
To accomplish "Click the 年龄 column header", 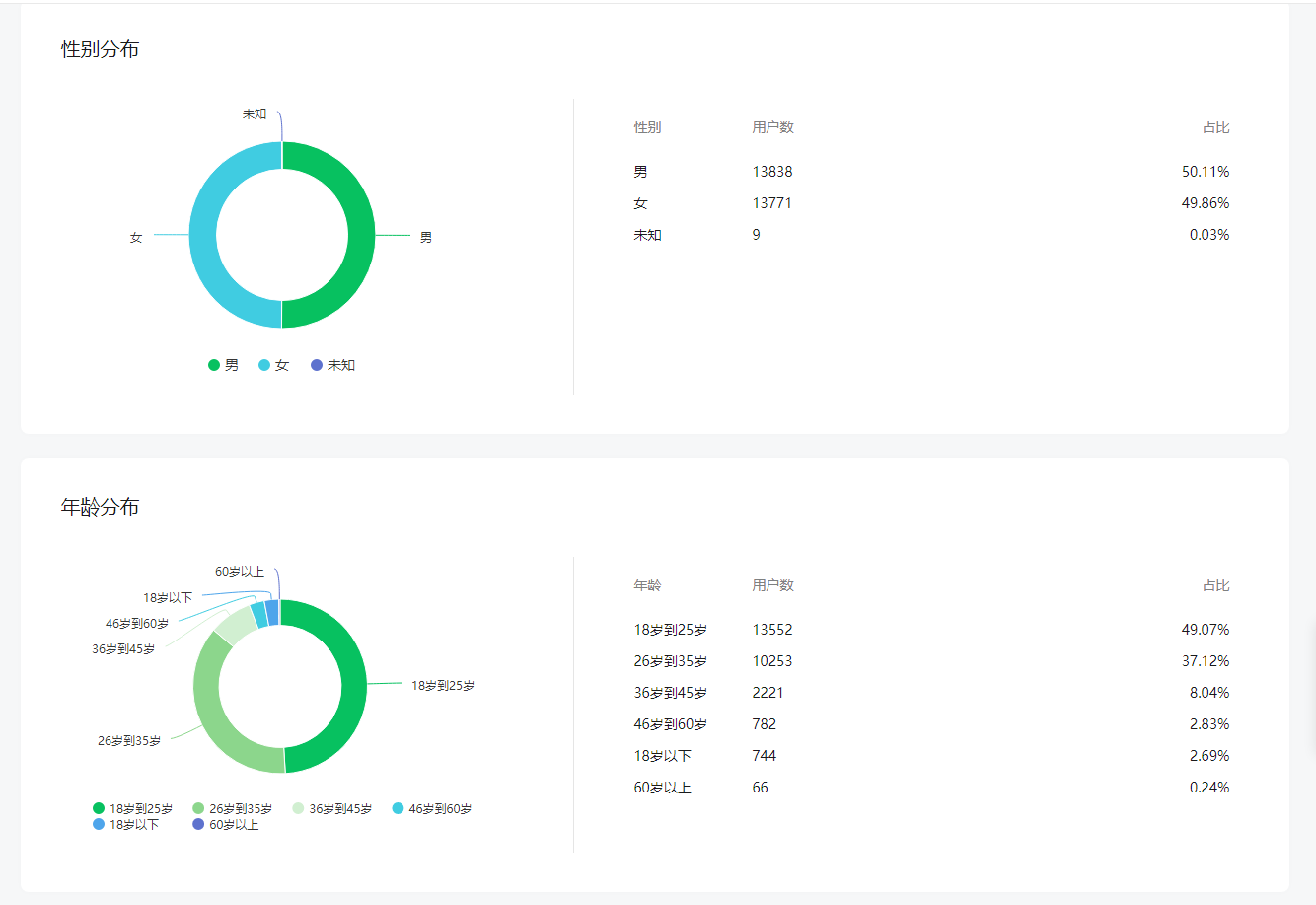I will [x=647, y=586].
